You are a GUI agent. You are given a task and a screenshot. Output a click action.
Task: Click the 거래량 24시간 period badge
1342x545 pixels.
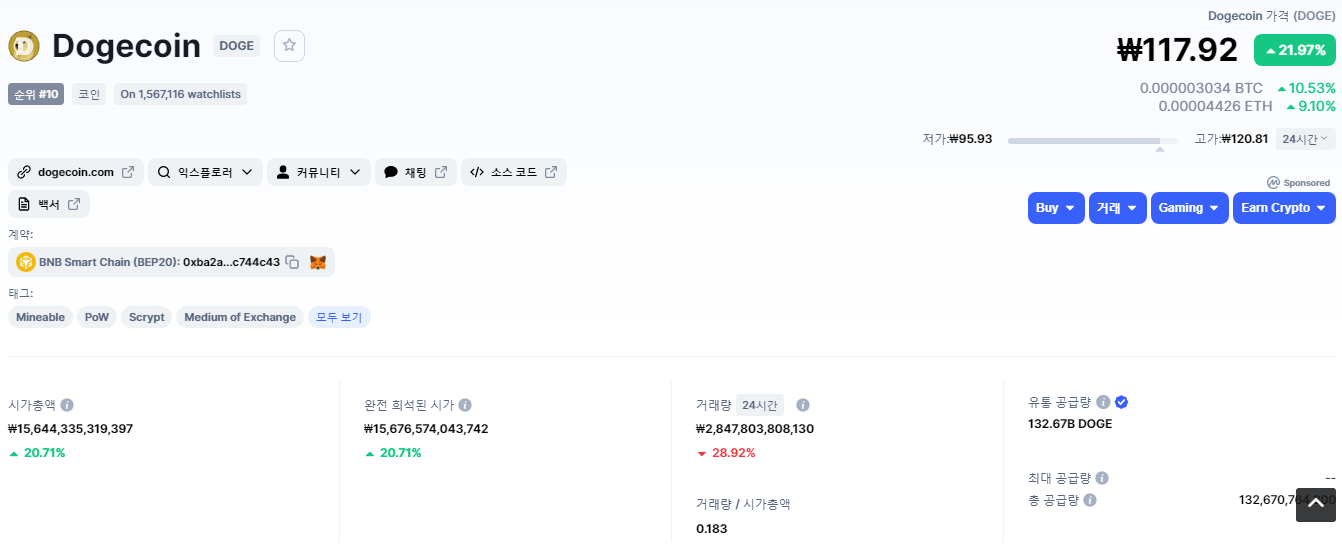pyautogui.click(x=760, y=405)
